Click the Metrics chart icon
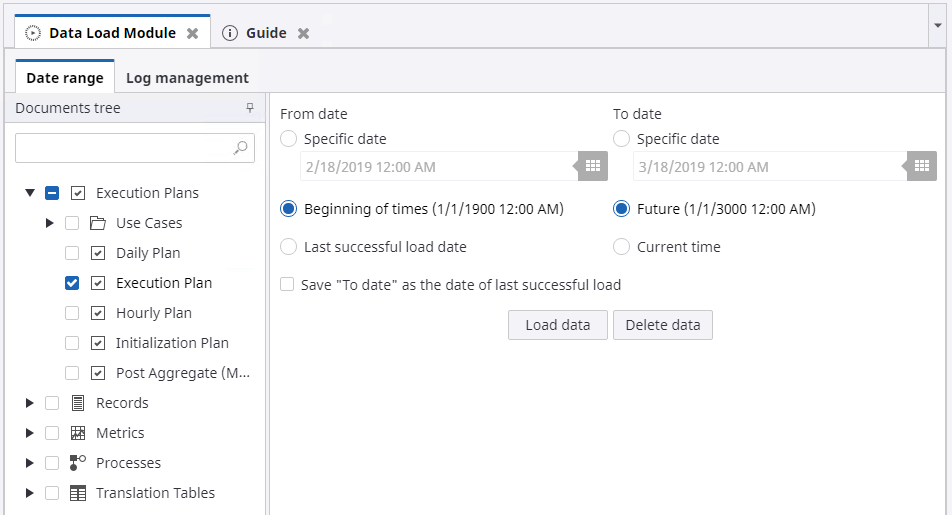The height and width of the screenshot is (515, 952). [78, 433]
